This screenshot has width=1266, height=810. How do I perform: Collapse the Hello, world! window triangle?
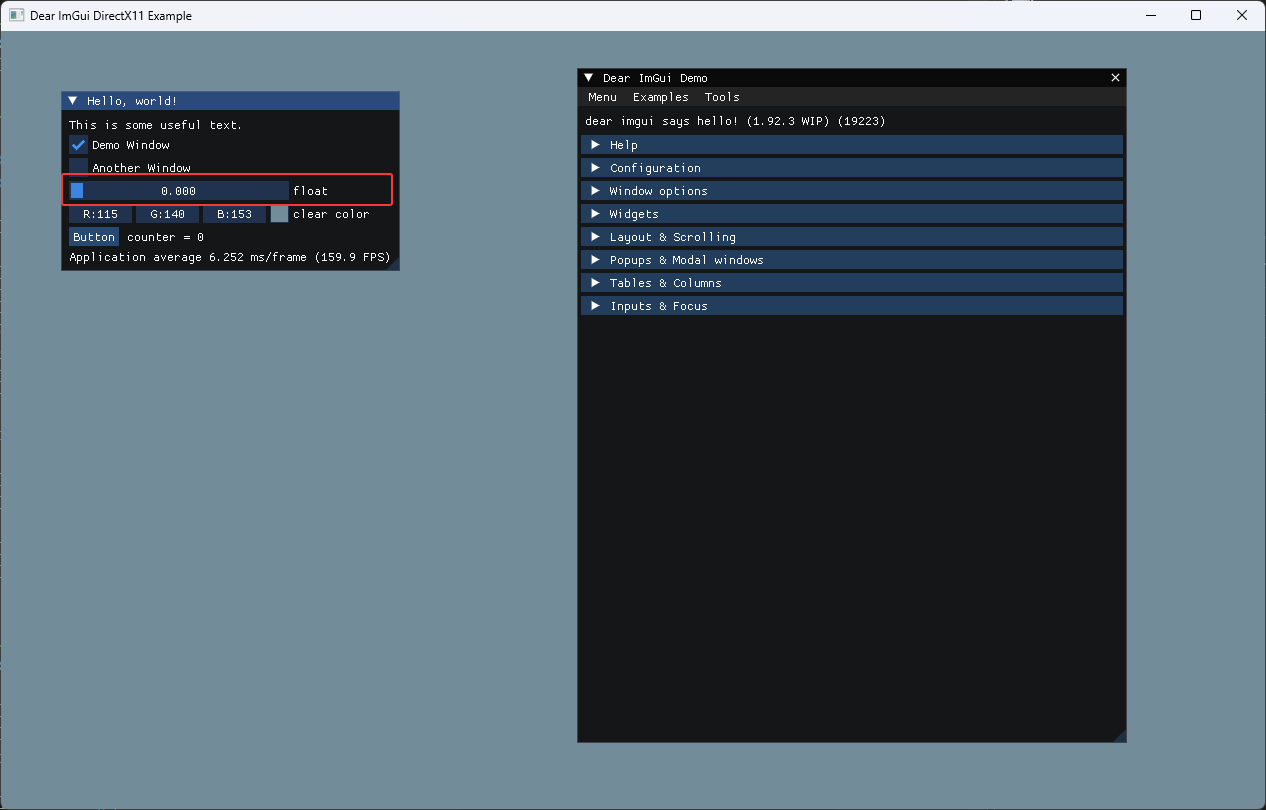[73, 101]
